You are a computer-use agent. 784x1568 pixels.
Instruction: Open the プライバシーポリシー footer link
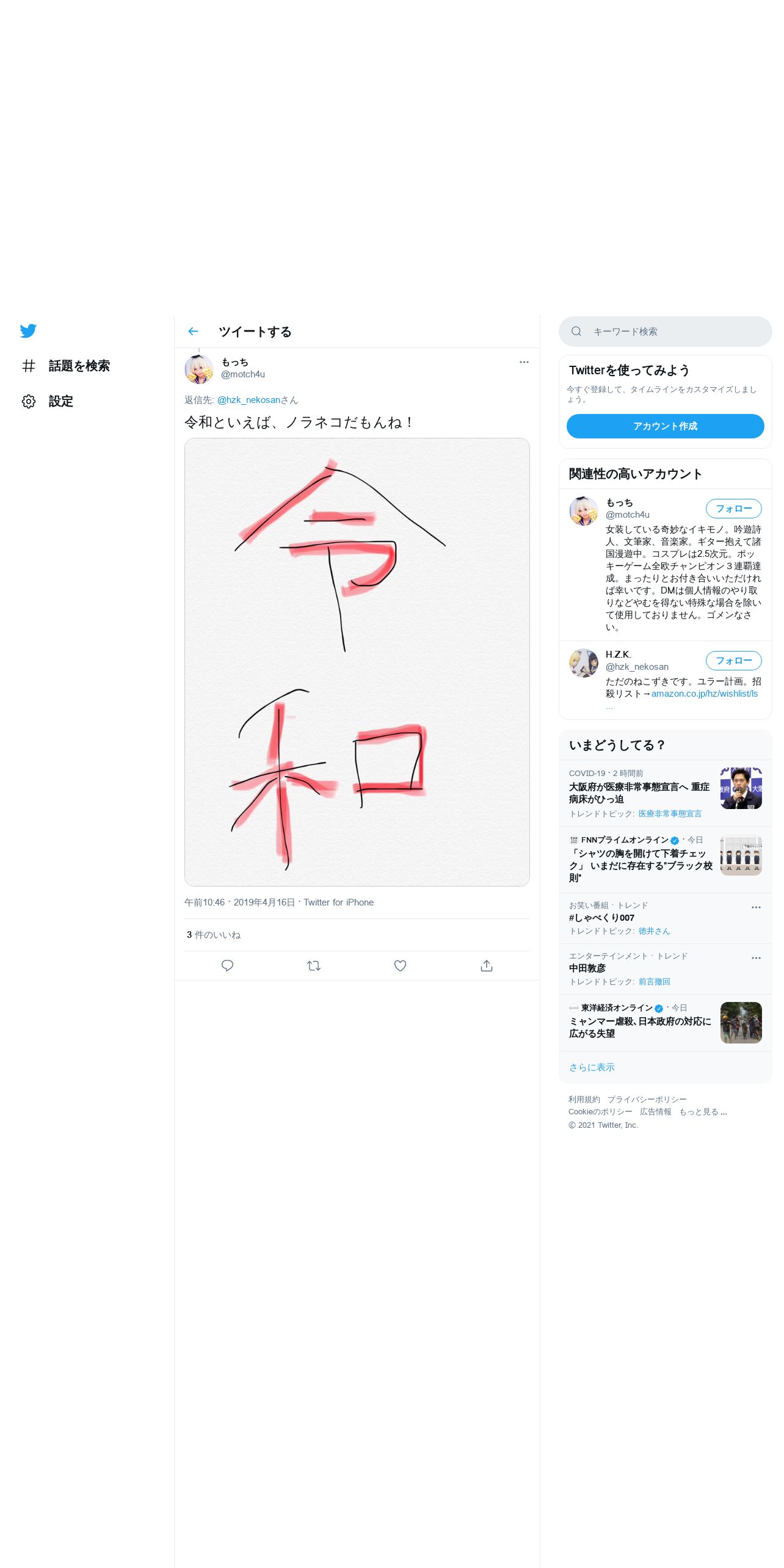(x=647, y=1099)
